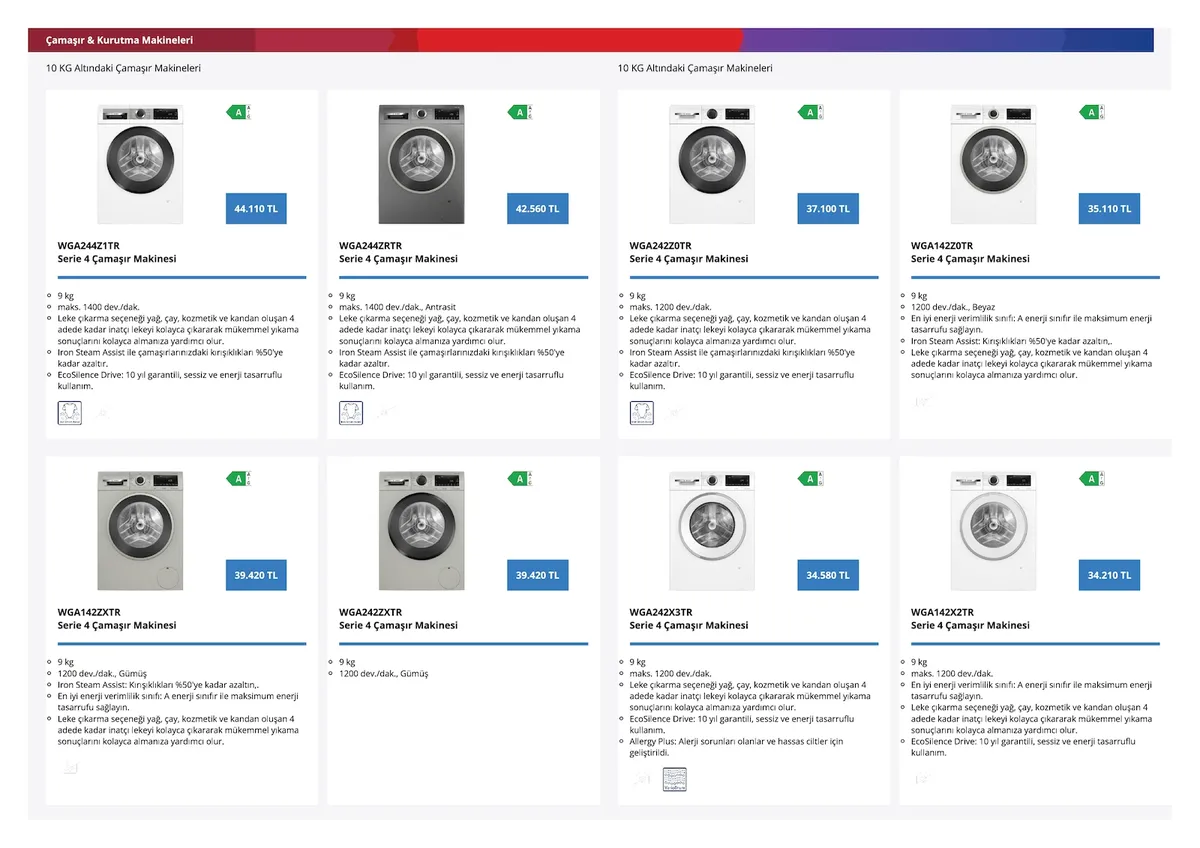Click the Çamaşır & Kurutma Makineleri header tab

(119, 40)
